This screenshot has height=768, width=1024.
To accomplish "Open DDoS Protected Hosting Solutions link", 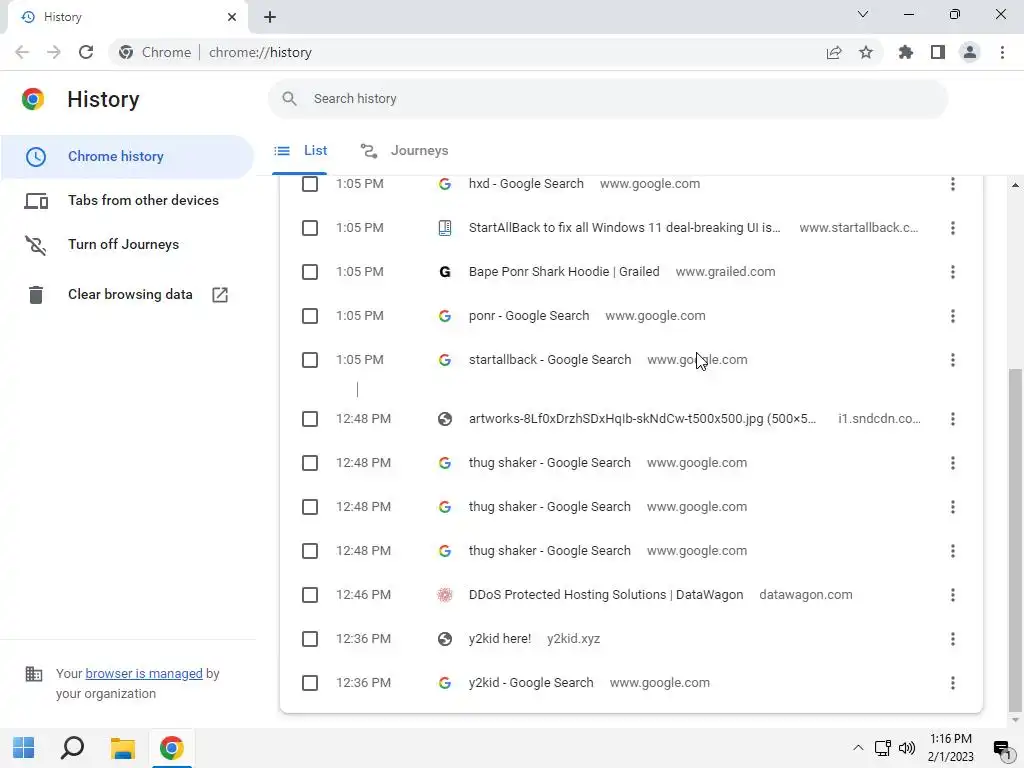I will pyautogui.click(x=606, y=595).
